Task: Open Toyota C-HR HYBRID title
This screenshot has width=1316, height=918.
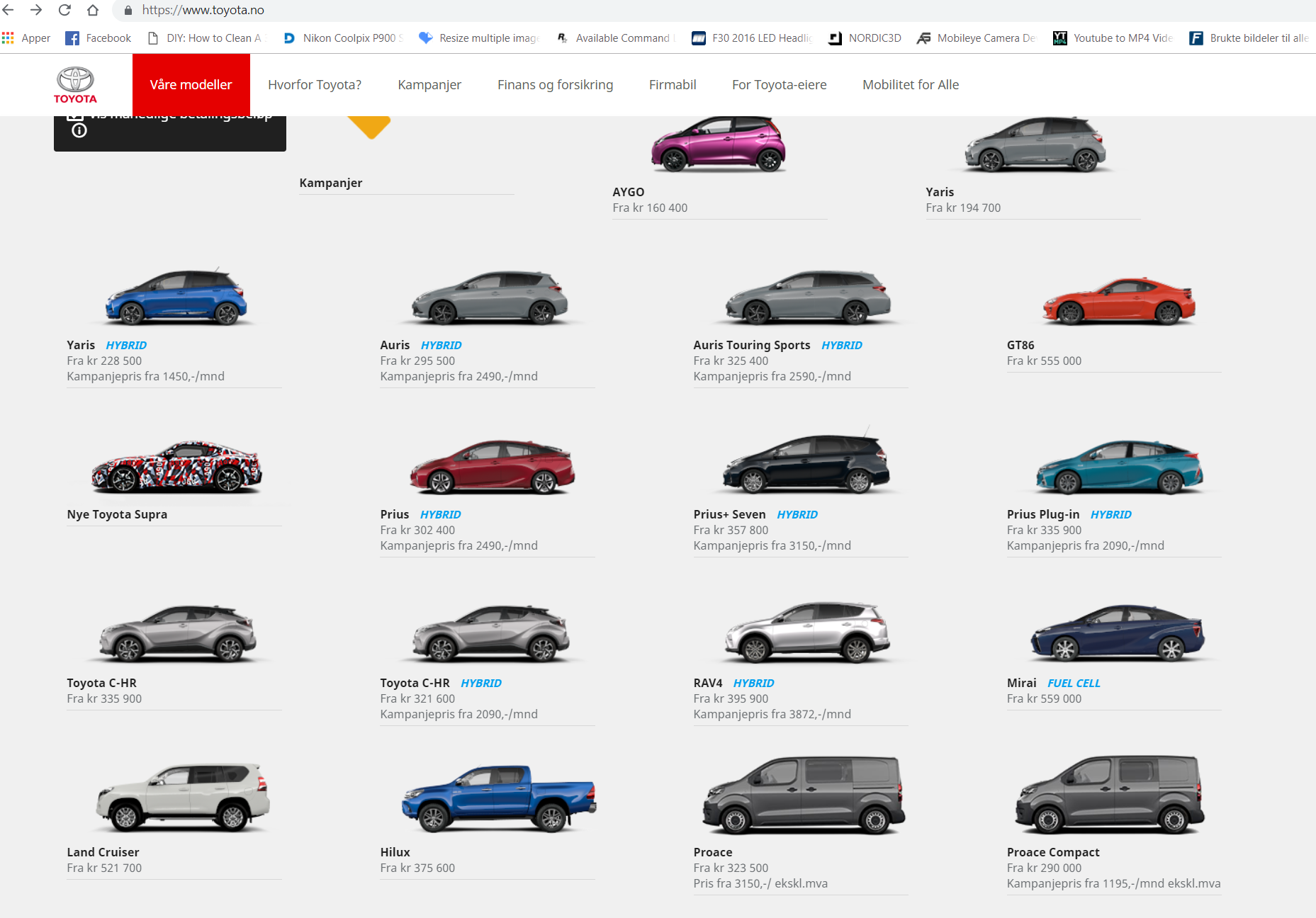Action: click(441, 683)
